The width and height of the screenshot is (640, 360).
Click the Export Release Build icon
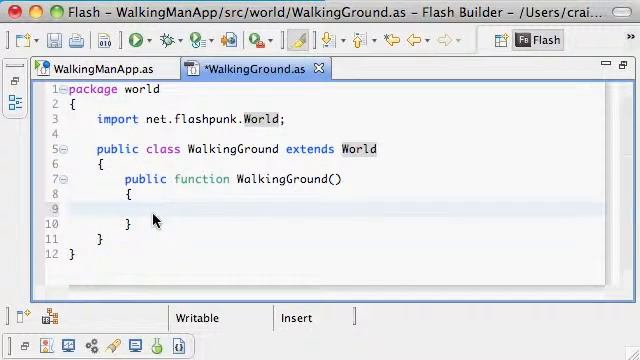(x=229, y=40)
